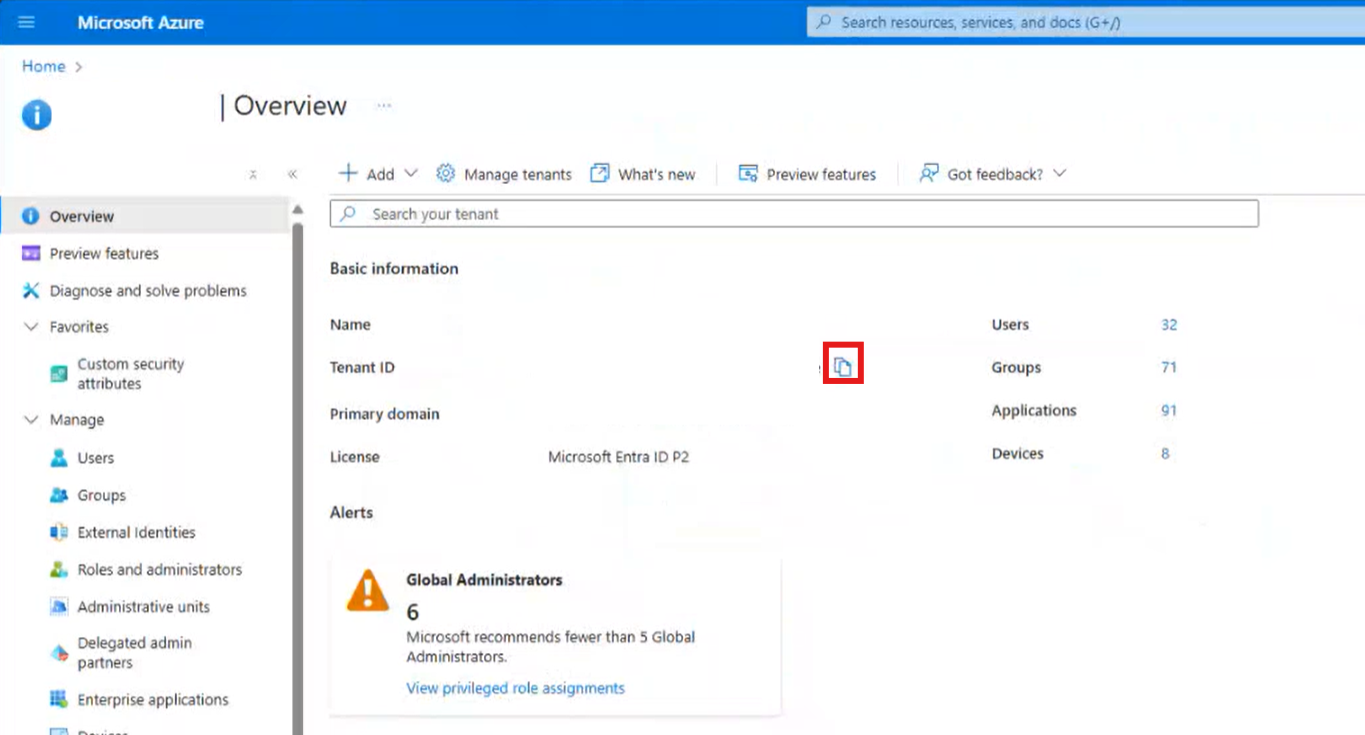
Task: Open Preview features from the toolbar
Action: pyautogui.click(x=807, y=174)
